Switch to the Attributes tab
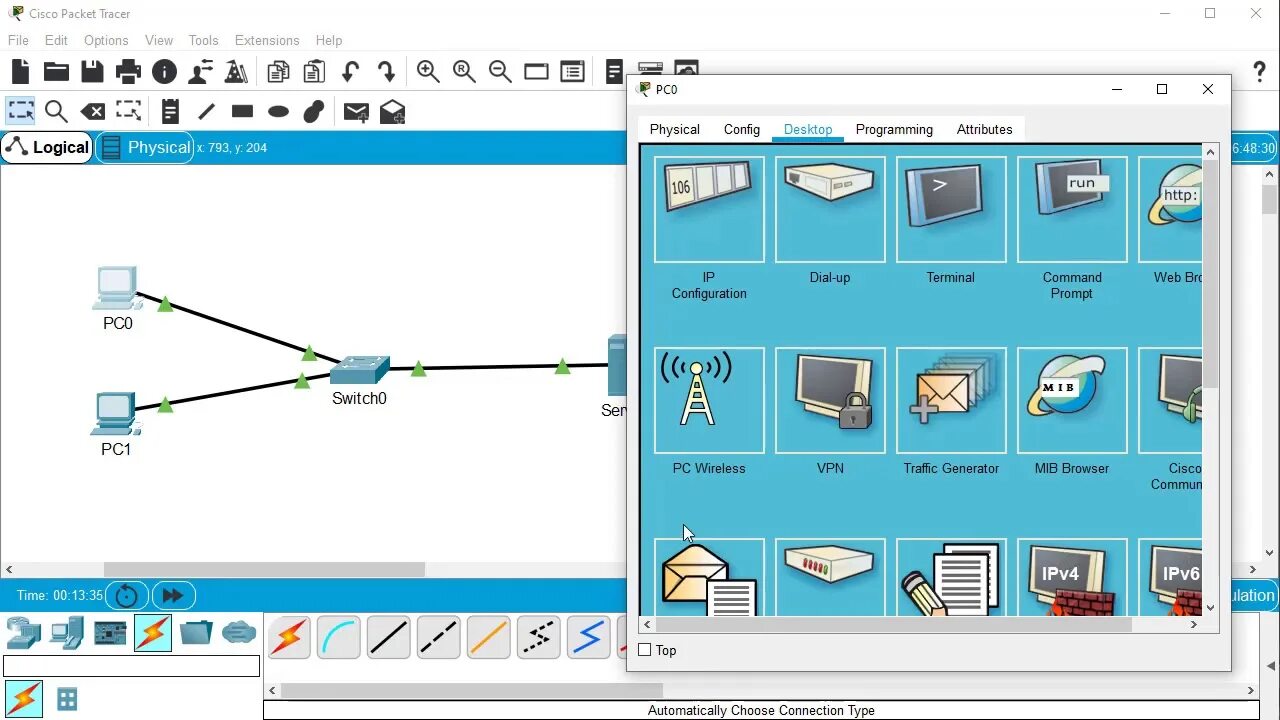 pos(984,129)
